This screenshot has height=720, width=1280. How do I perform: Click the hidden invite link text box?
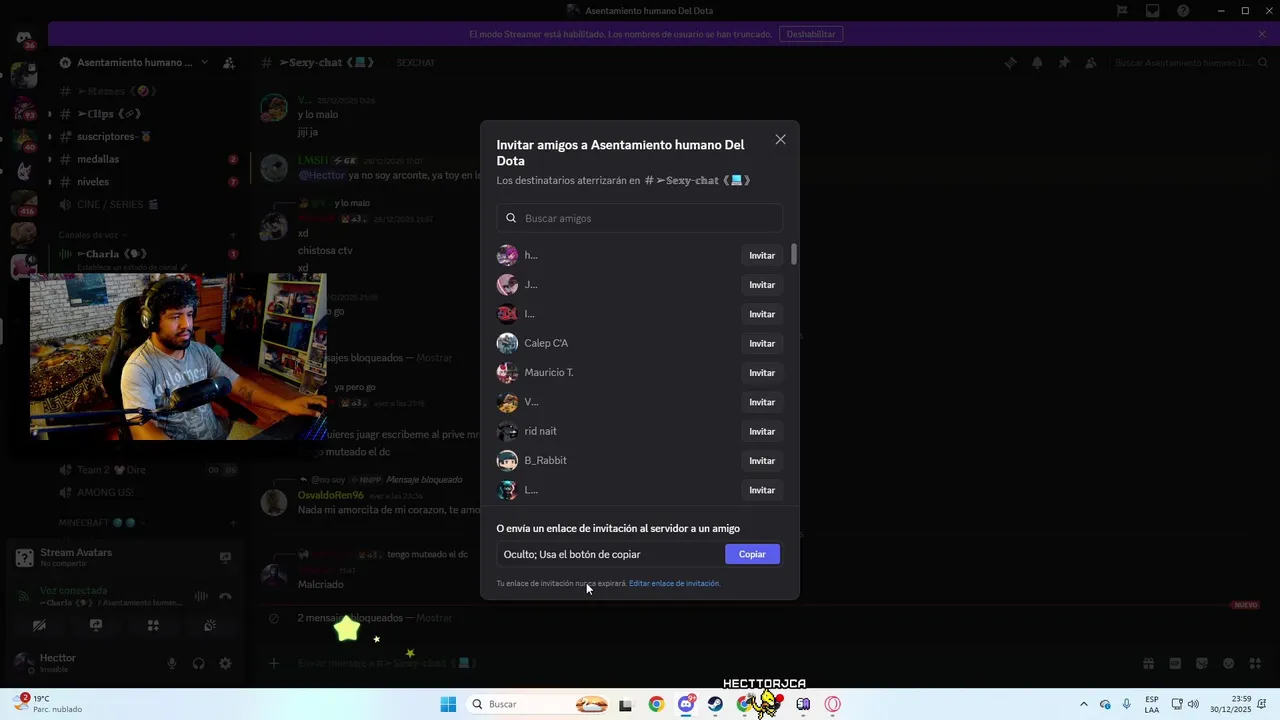pyautogui.click(x=610, y=554)
